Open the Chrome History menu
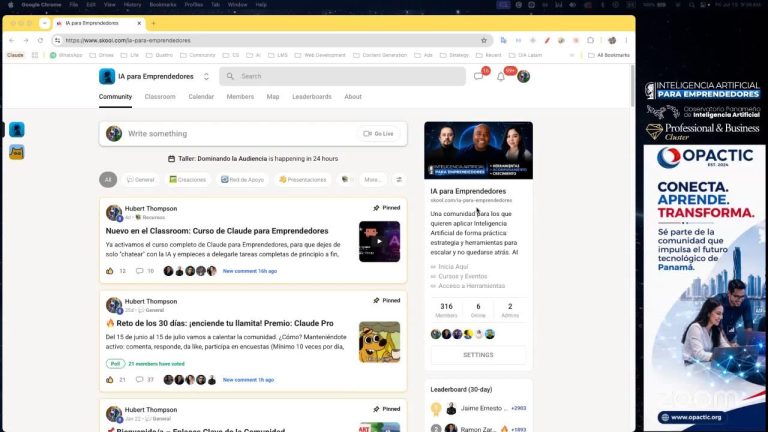768x432 pixels. [132, 5]
